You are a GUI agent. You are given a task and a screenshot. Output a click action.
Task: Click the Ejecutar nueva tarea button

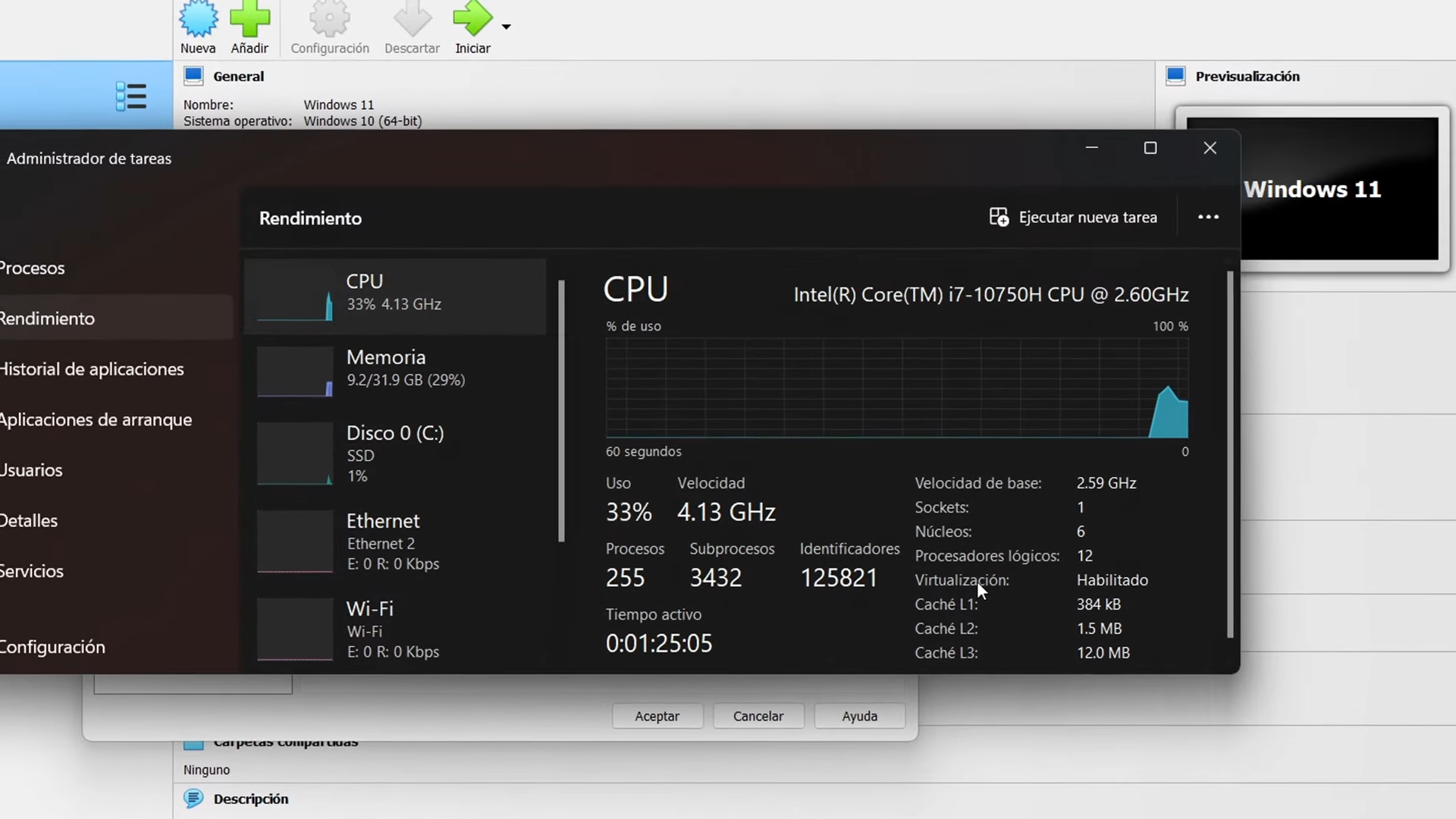(x=1072, y=218)
